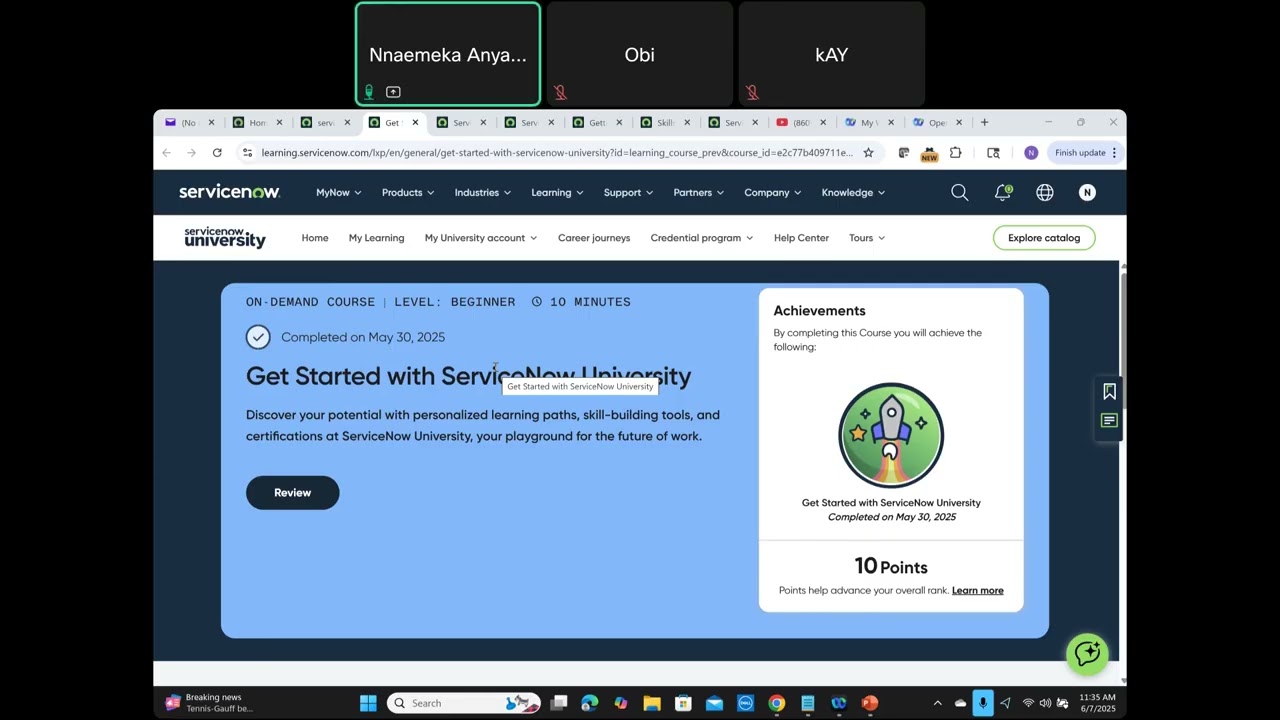Open the notes icon on the side panel
Screen dimensions: 1280x720
tap(1109, 421)
